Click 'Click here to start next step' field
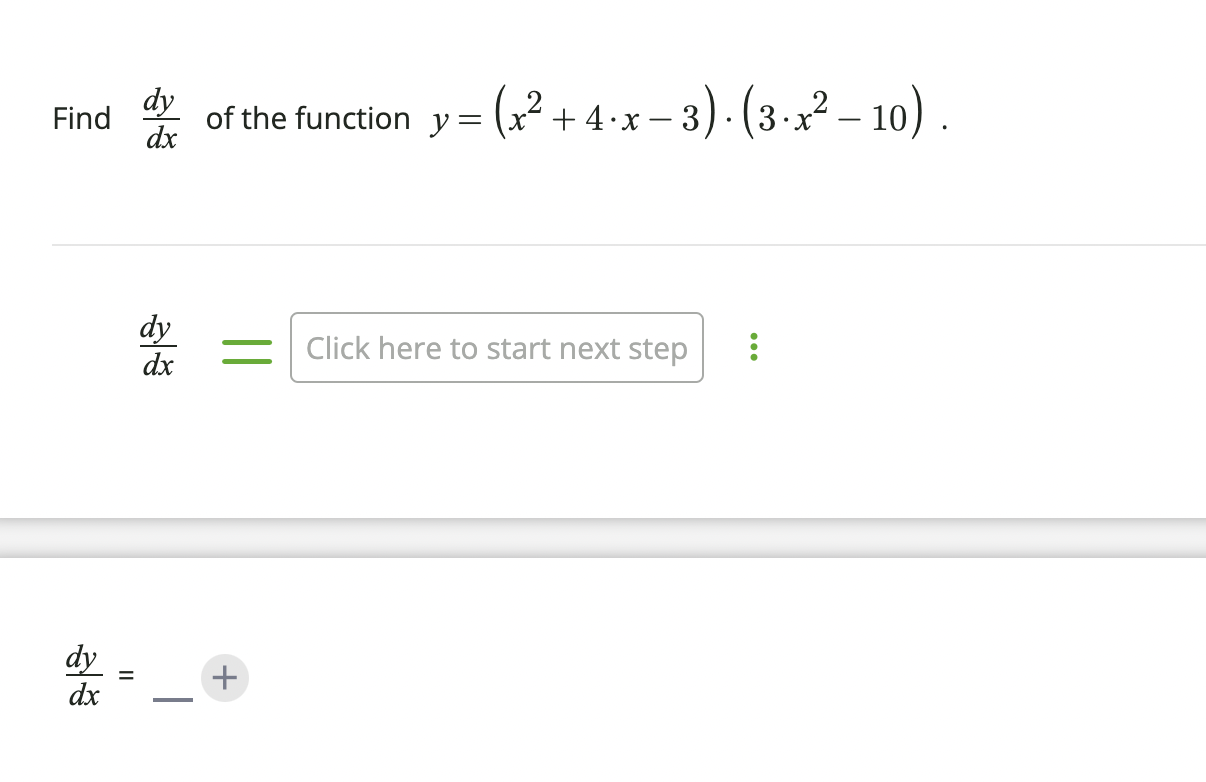Viewport: 1206px width, 782px height. [496, 348]
